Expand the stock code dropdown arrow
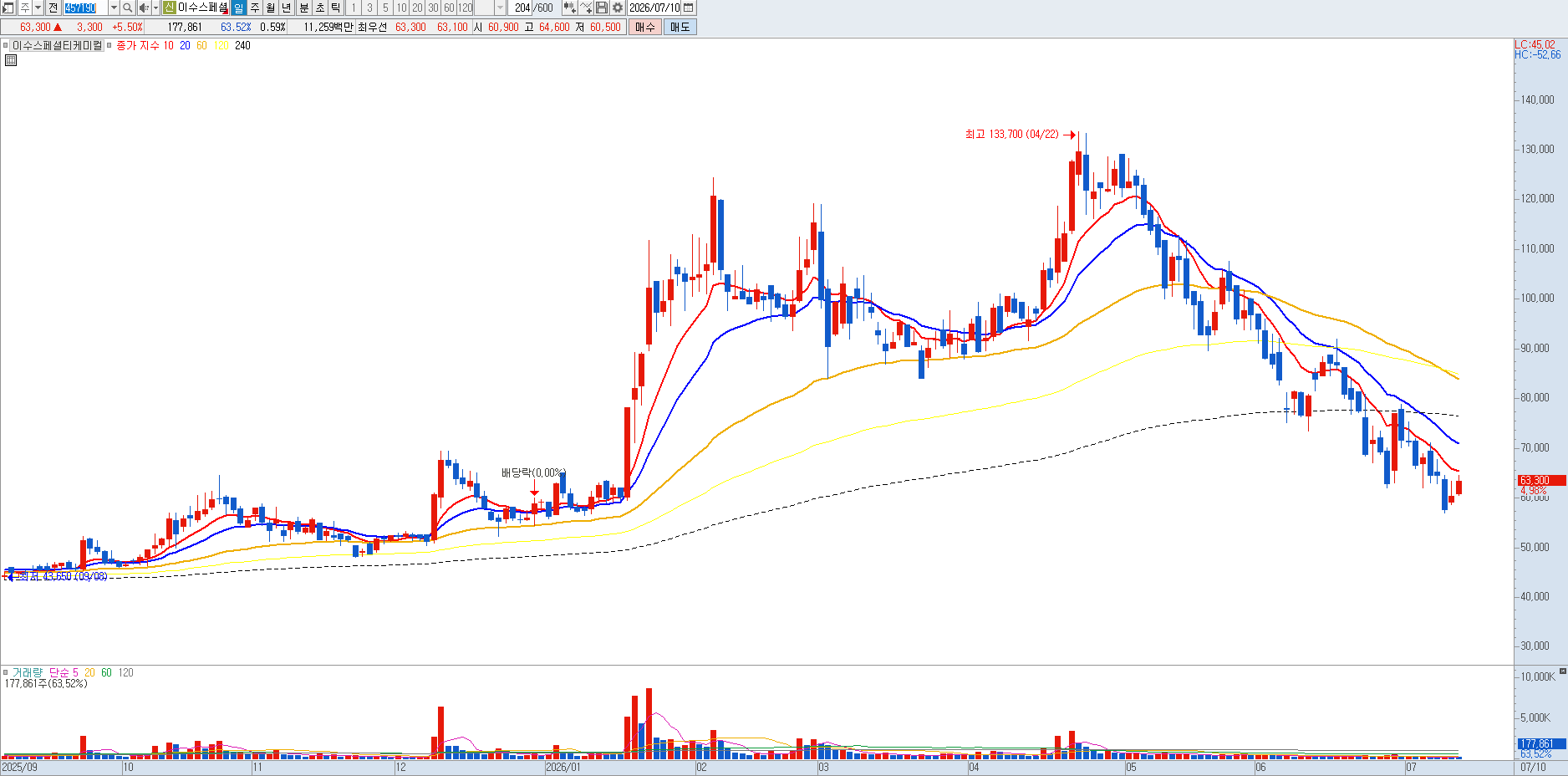 114,8
